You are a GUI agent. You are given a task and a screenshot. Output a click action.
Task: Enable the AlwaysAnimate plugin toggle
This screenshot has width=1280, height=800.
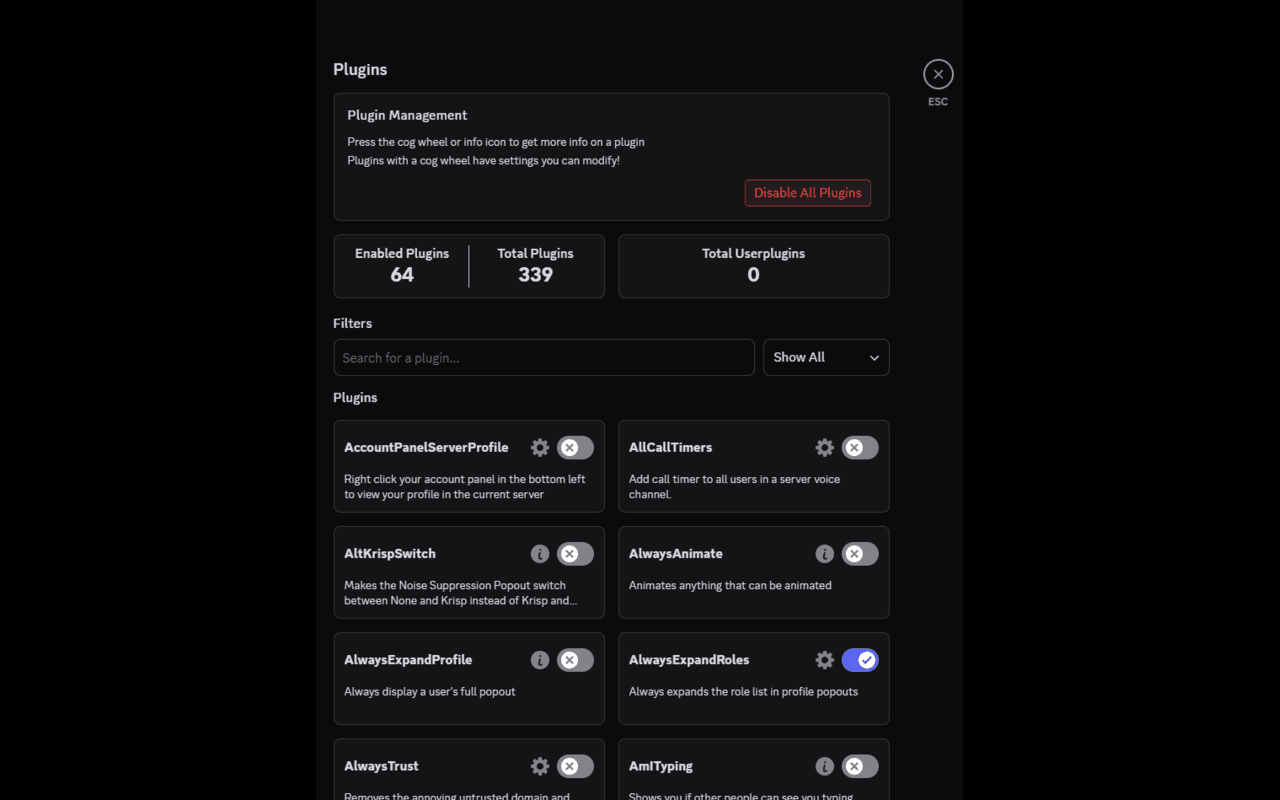tap(860, 554)
